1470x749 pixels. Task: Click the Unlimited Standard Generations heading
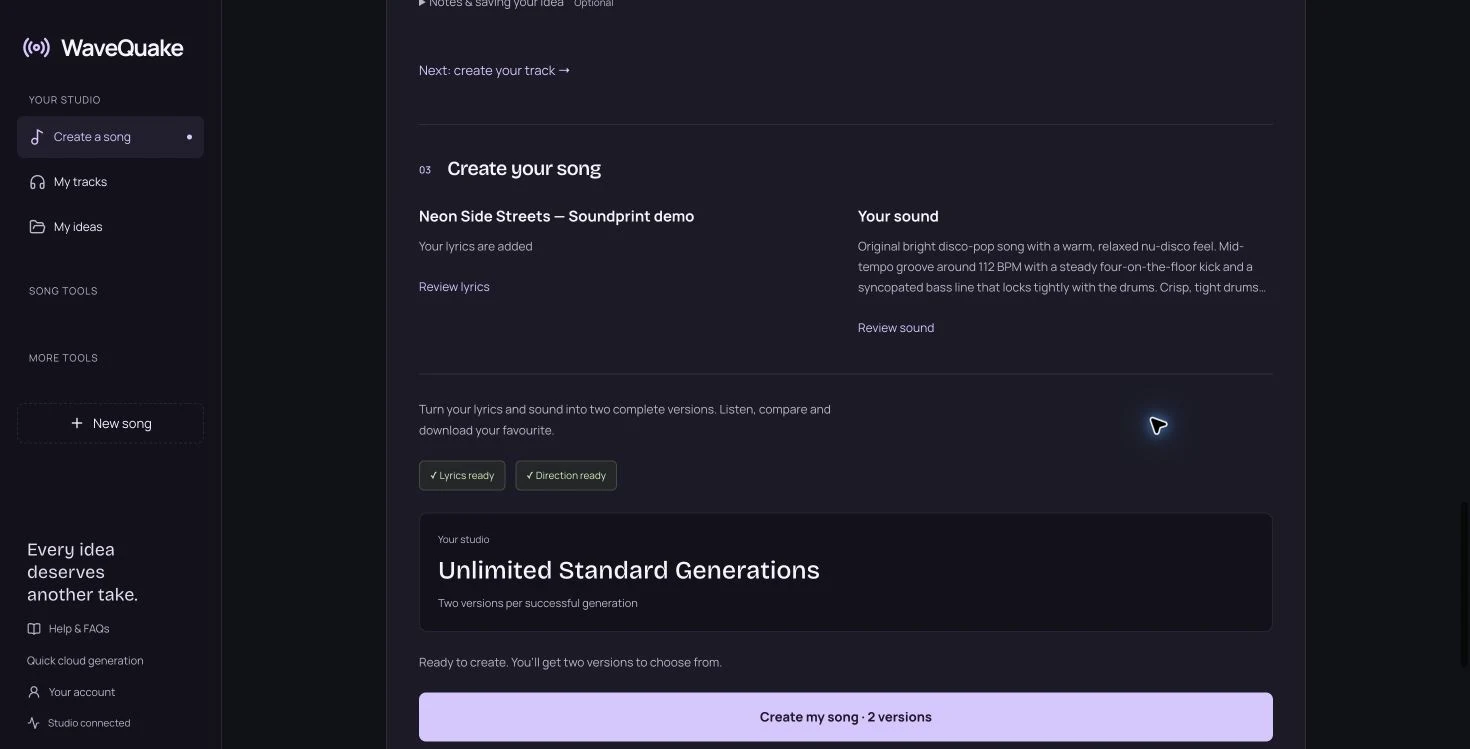click(x=629, y=570)
